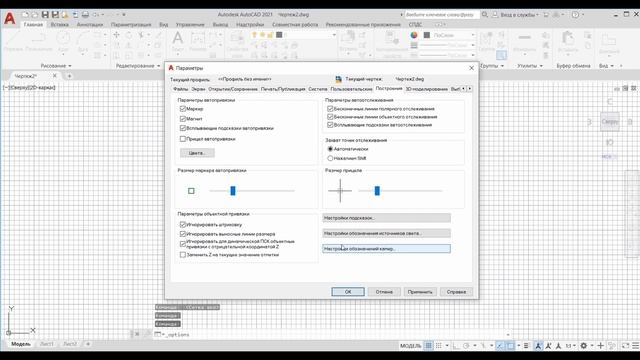
Task: Toggle ortho mode icon in status bar
Action: coord(456,346)
